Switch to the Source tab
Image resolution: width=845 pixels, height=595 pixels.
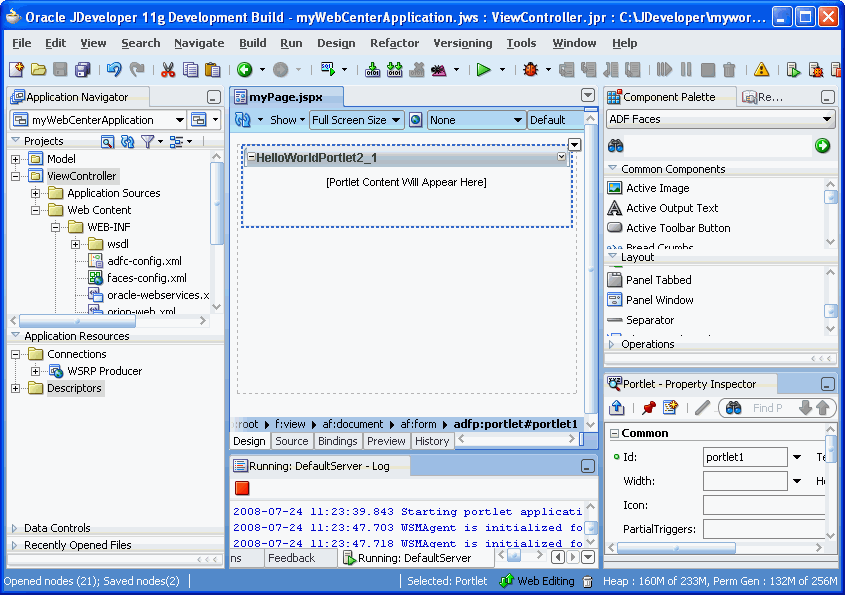(292, 441)
